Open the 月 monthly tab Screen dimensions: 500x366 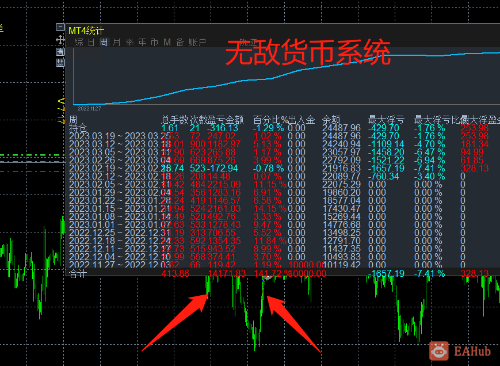116,42
